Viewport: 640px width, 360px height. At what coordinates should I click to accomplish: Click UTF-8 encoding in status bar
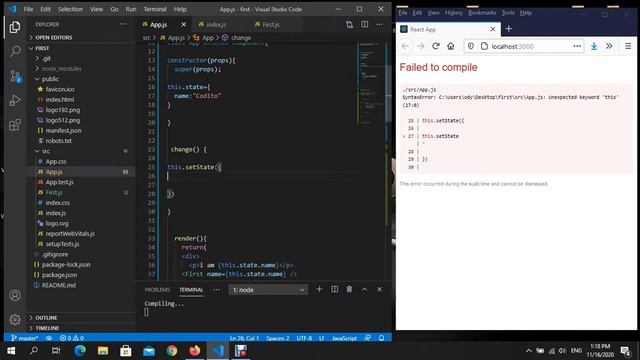point(304,338)
